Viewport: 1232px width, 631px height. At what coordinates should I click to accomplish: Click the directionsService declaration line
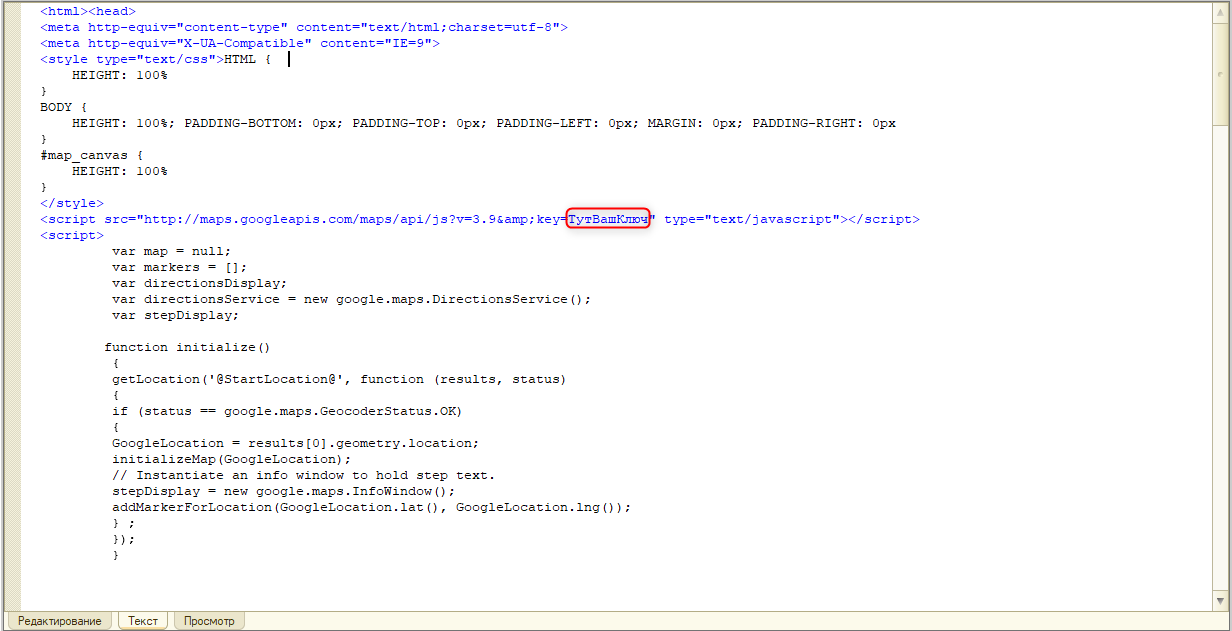[352, 299]
